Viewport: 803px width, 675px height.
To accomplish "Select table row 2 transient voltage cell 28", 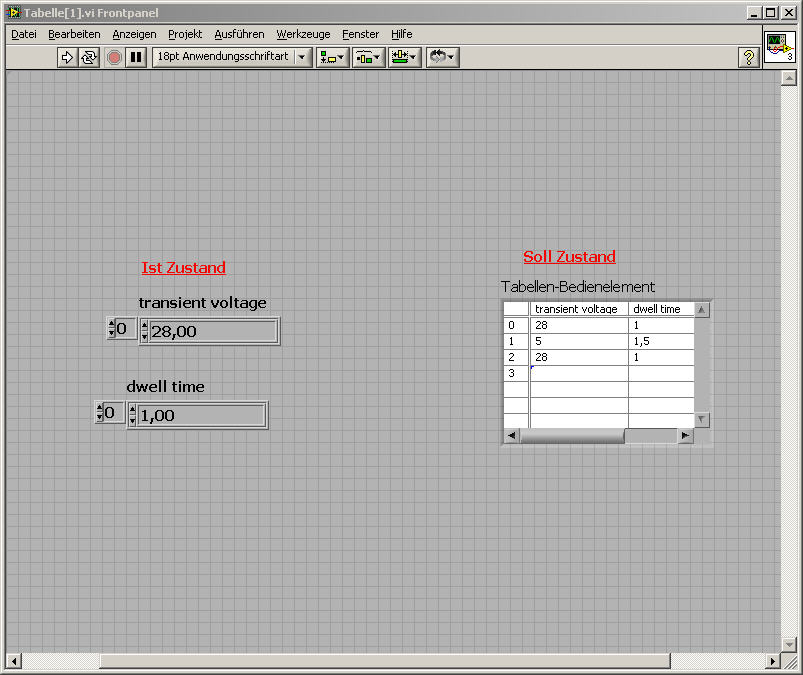I will point(579,357).
